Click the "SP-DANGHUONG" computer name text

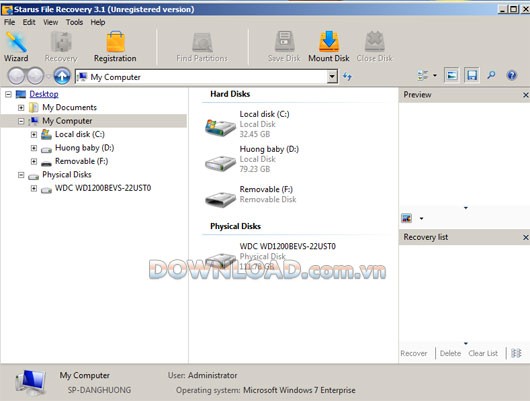[x=99, y=390]
